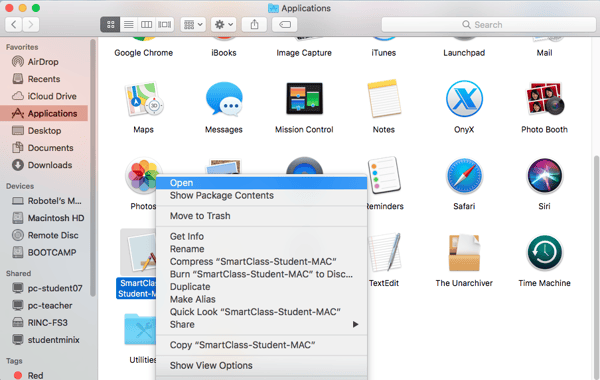Choose Get Info in the context menu
The height and width of the screenshot is (380, 600).
(x=261, y=236)
